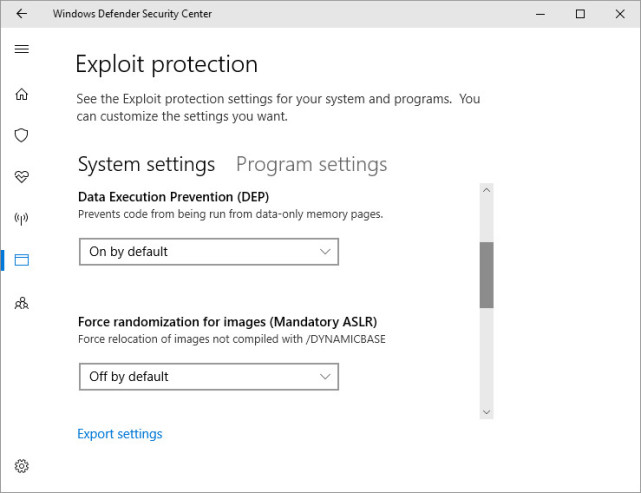
Task: Maximize the Windows Defender Security Center window
Action: [580, 14]
